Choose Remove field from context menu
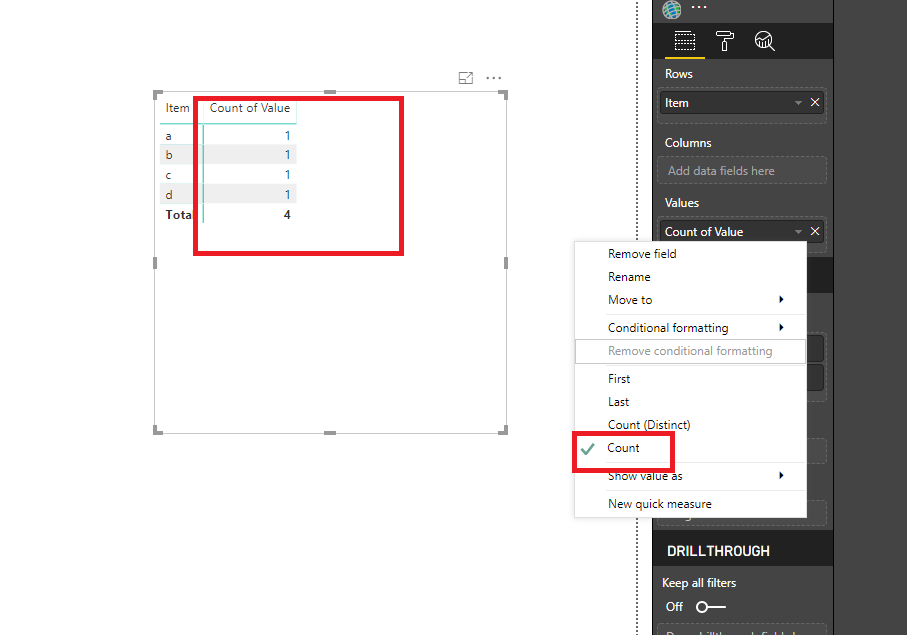 click(691, 254)
